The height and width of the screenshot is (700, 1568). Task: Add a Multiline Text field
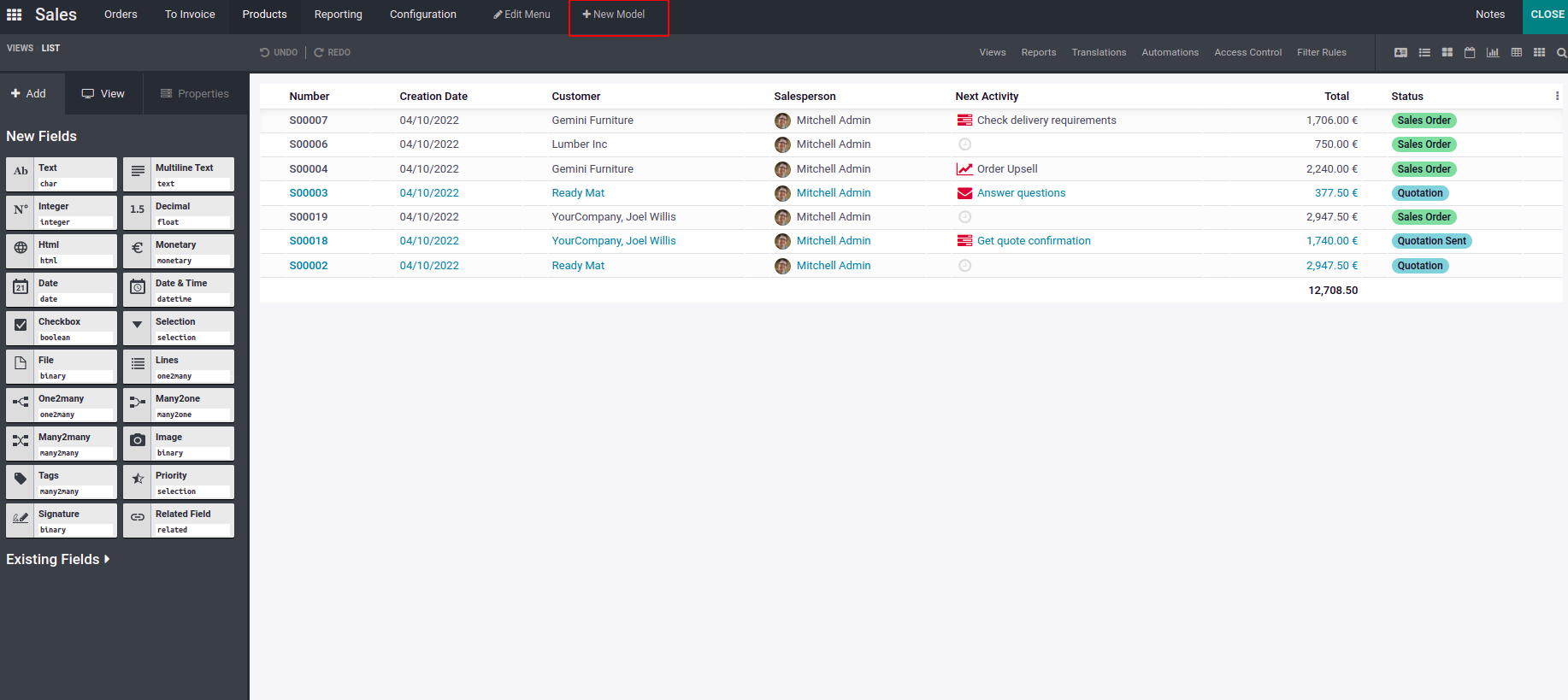pyautogui.click(x=179, y=174)
